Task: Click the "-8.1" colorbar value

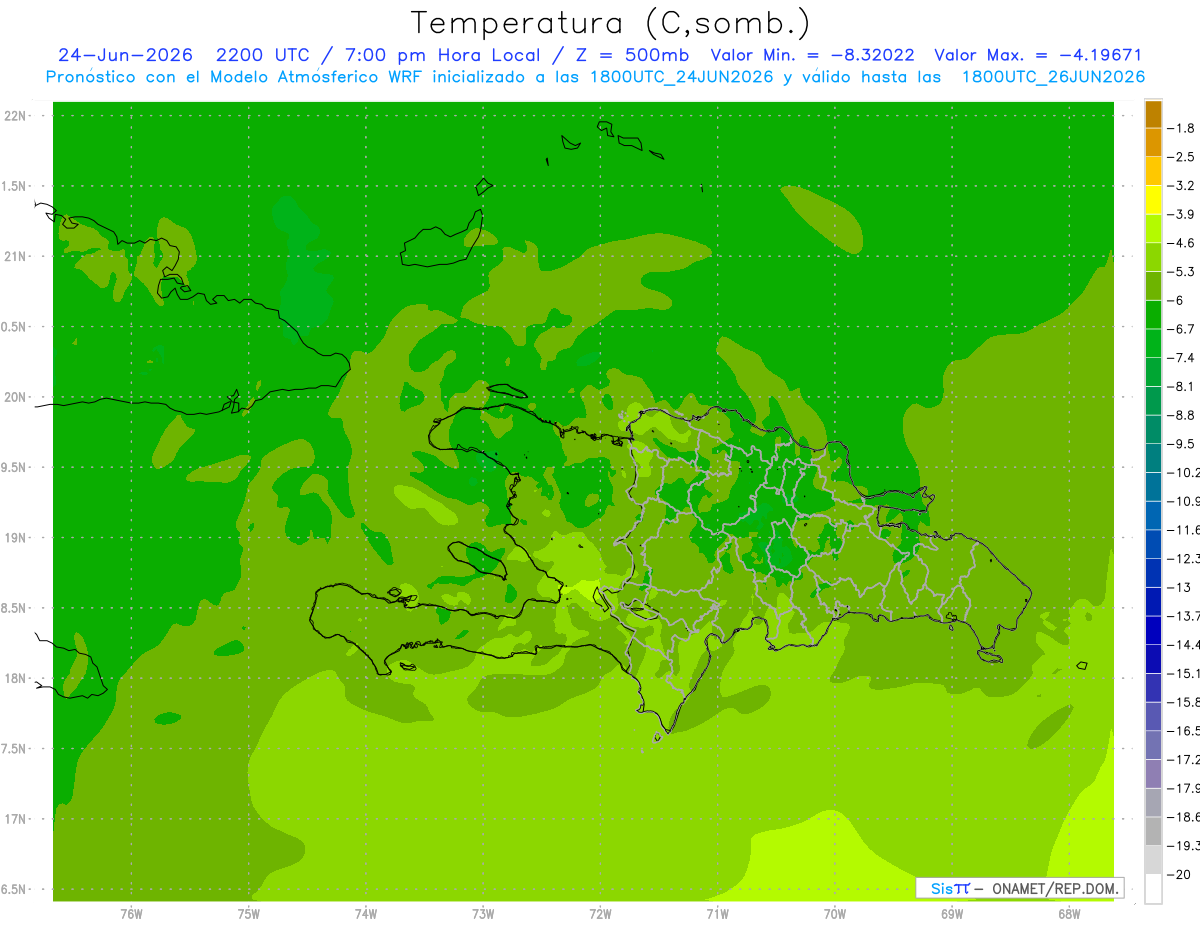Action: click(x=1181, y=386)
